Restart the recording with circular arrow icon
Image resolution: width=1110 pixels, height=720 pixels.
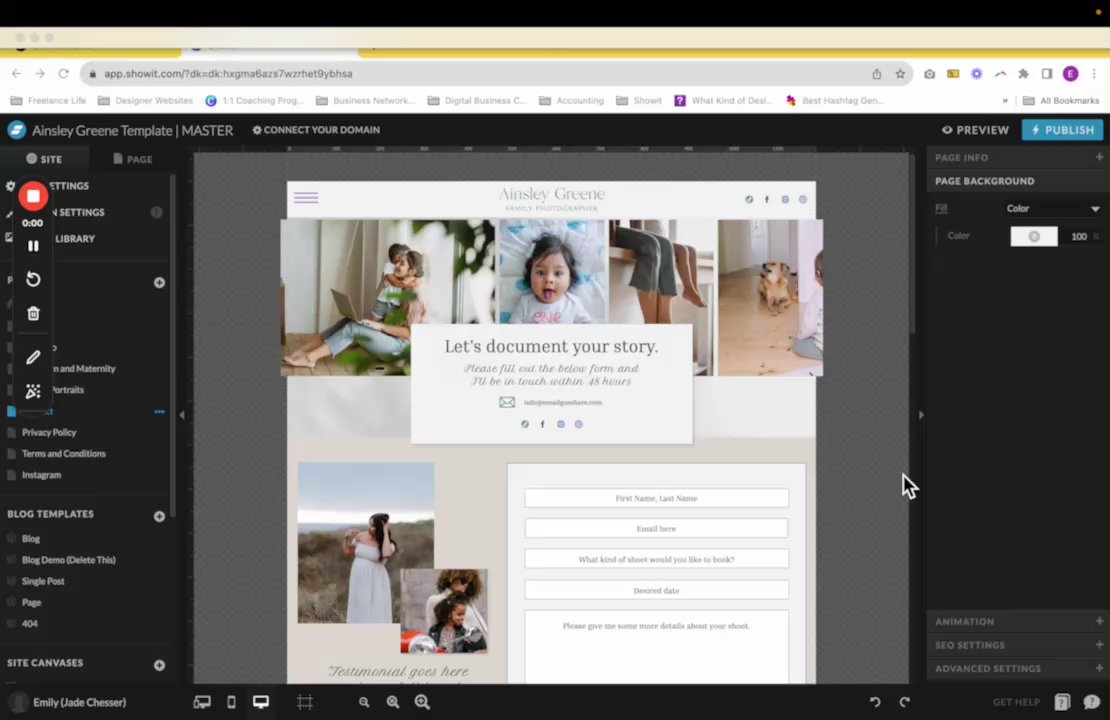(33, 279)
